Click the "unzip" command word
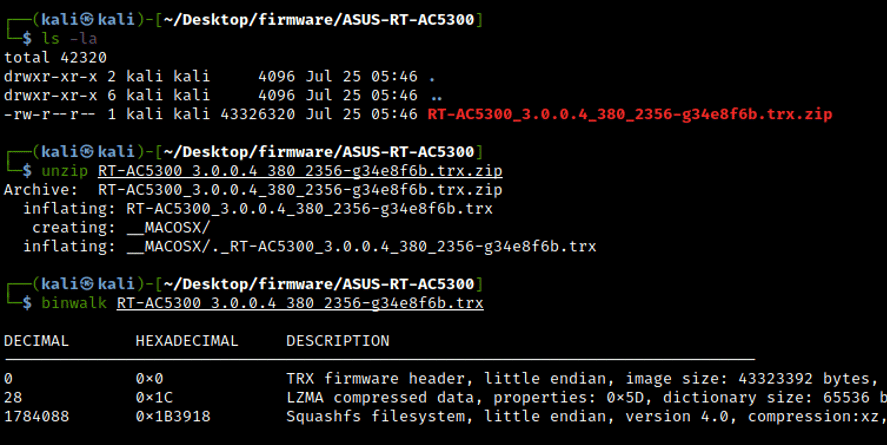 pos(66,172)
